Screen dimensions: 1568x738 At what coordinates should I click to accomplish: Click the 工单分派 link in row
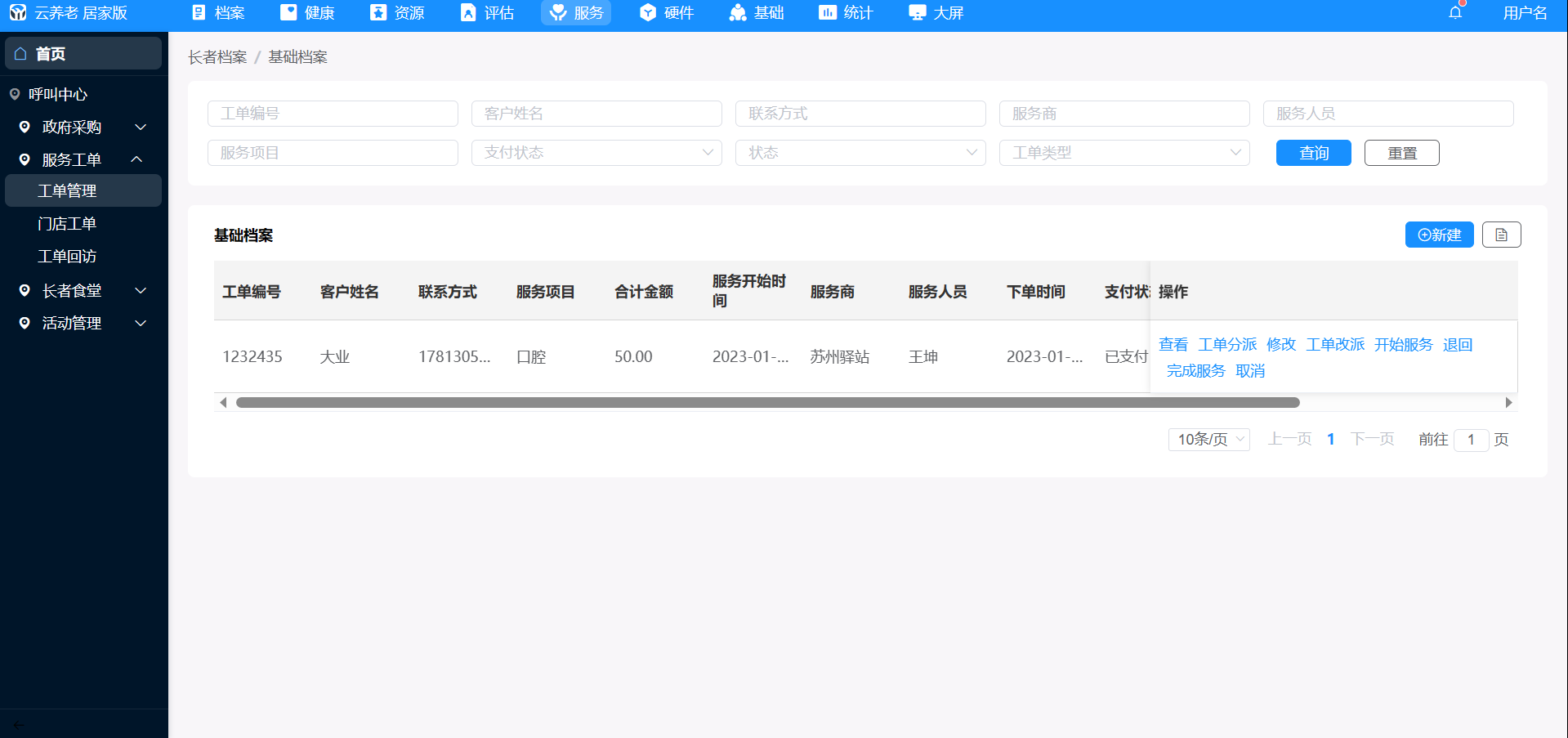click(x=1227, y=345)
